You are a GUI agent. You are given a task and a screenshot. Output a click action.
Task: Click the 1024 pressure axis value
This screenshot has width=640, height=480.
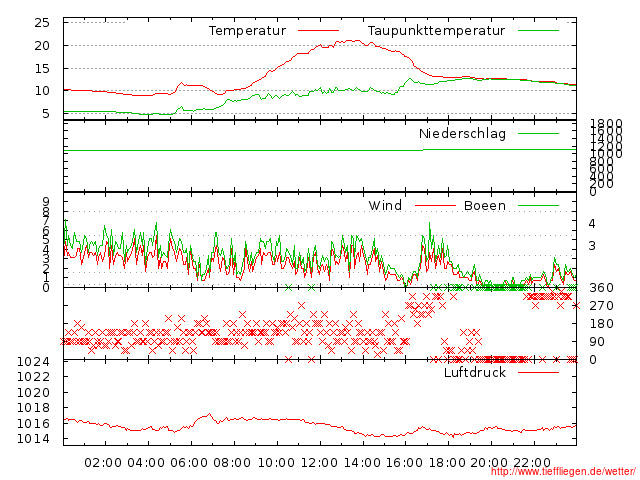coord(33,362)
